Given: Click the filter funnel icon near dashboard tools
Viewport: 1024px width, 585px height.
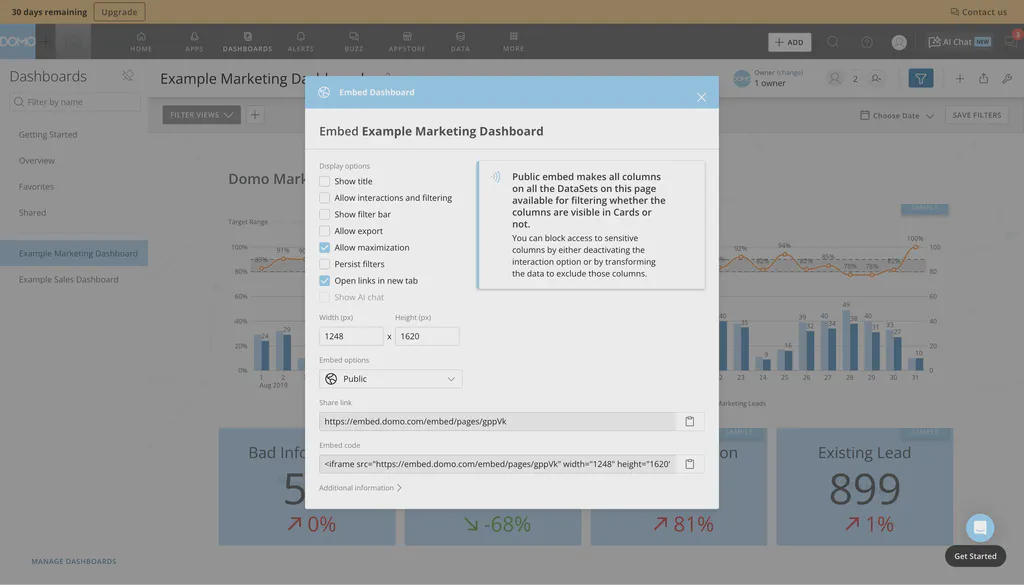Looking at the screenshot, I should [x=919, y=77].
